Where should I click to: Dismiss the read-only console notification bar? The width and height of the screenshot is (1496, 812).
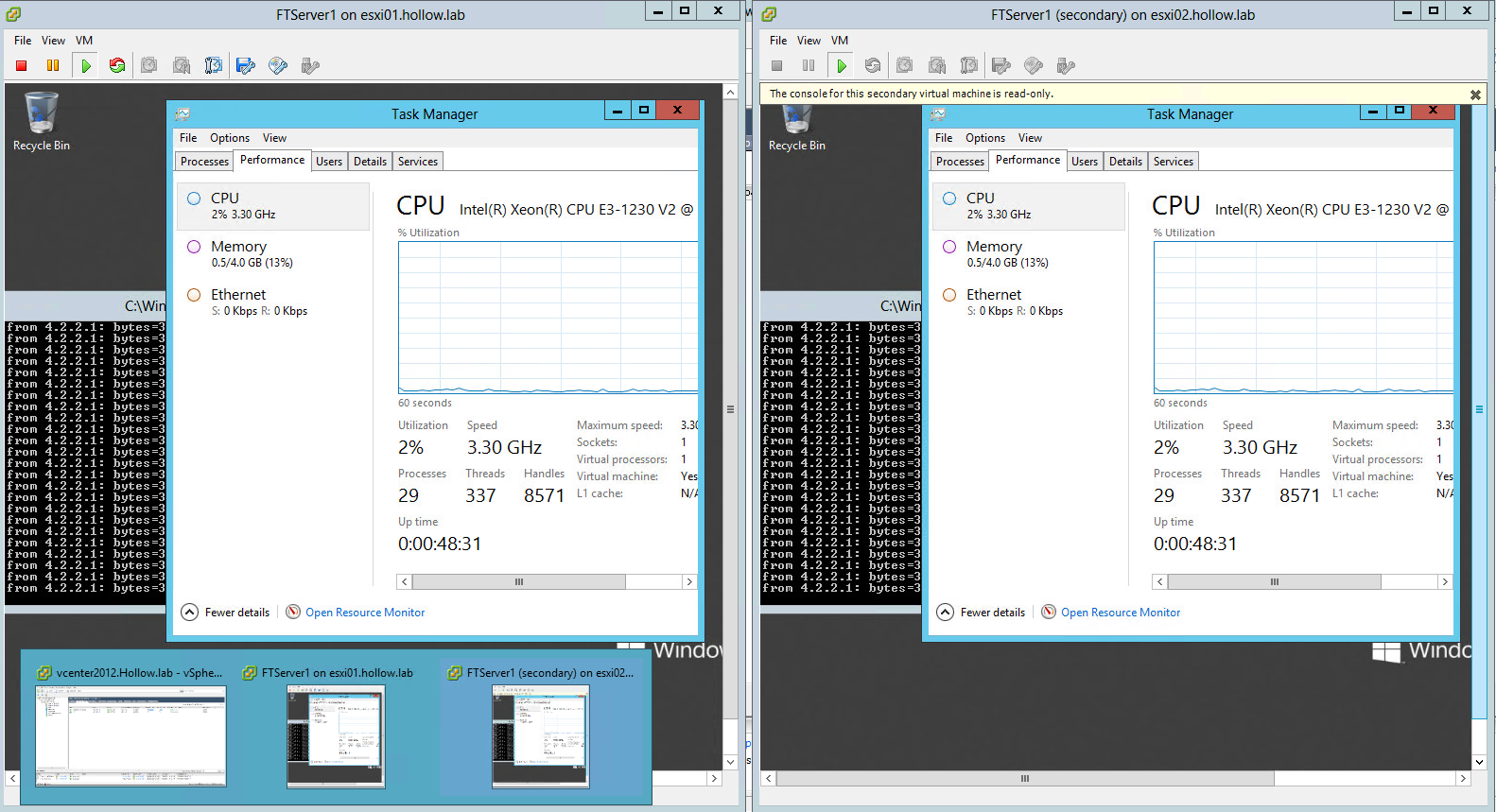coord(1474,95)
